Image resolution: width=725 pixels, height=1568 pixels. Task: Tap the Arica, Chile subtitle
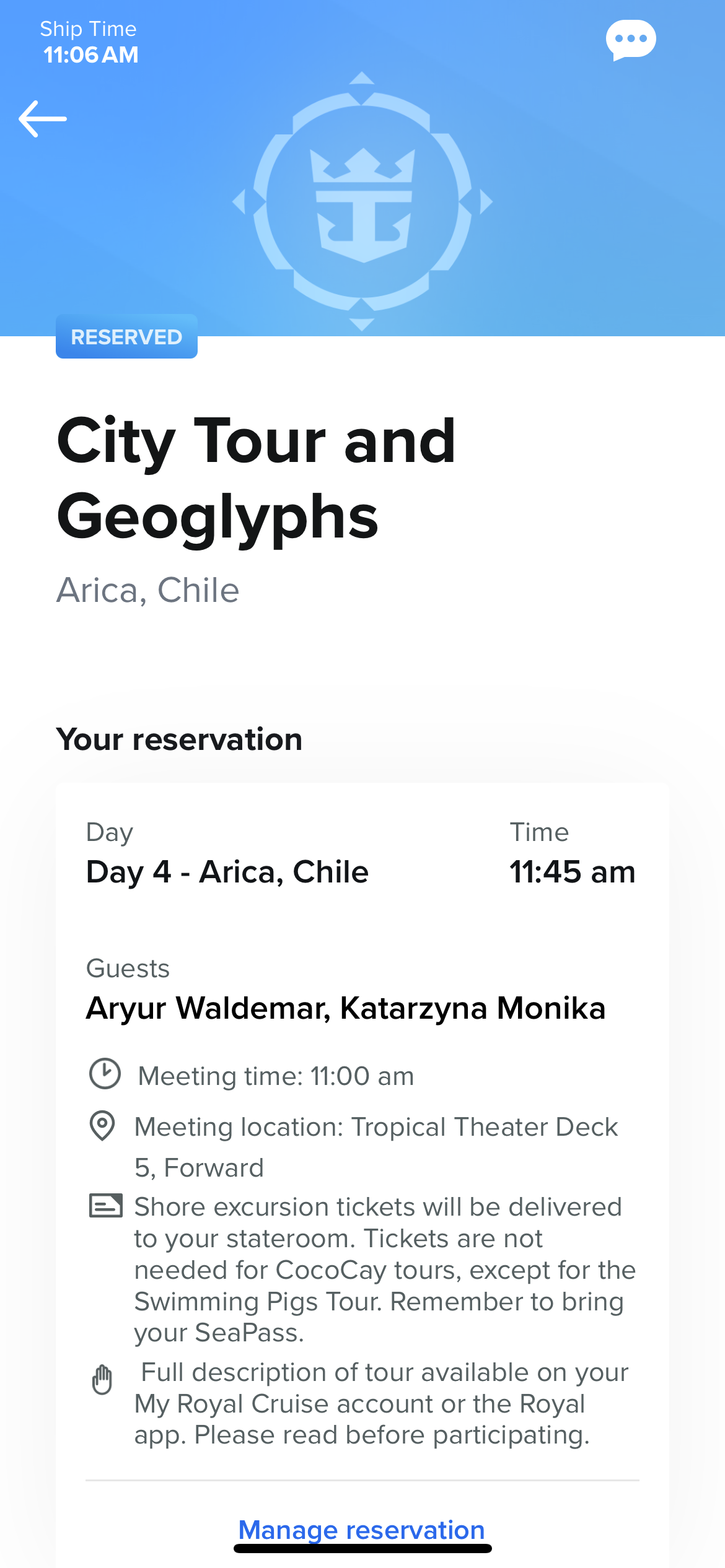point(148,590)
